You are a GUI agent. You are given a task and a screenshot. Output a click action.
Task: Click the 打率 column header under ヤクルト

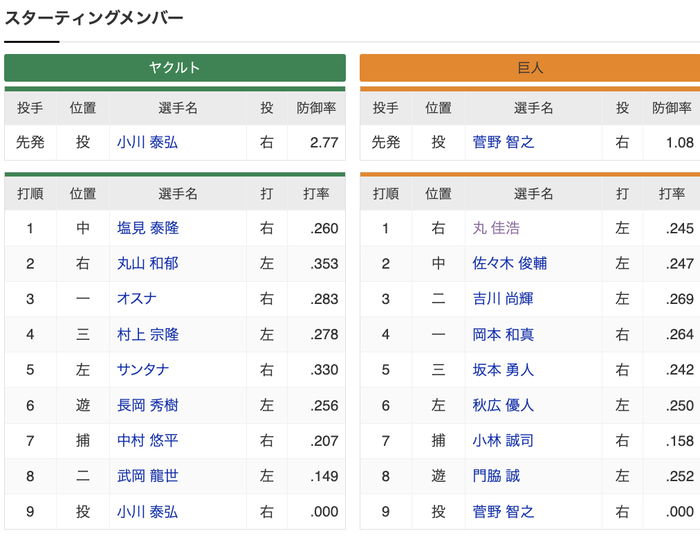point(316,194)
